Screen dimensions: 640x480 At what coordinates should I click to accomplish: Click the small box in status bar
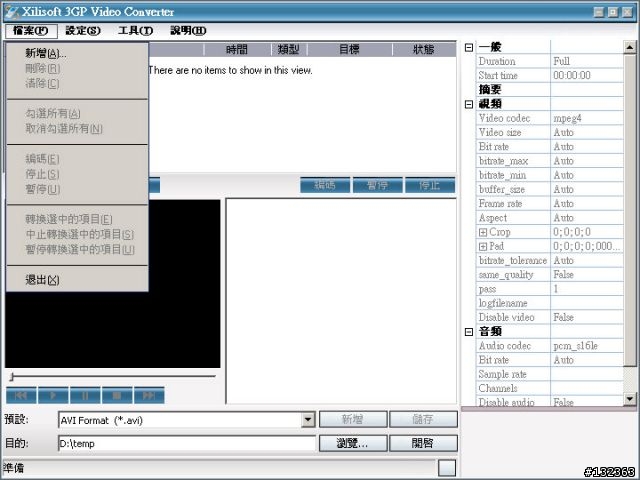coord(447,468)
